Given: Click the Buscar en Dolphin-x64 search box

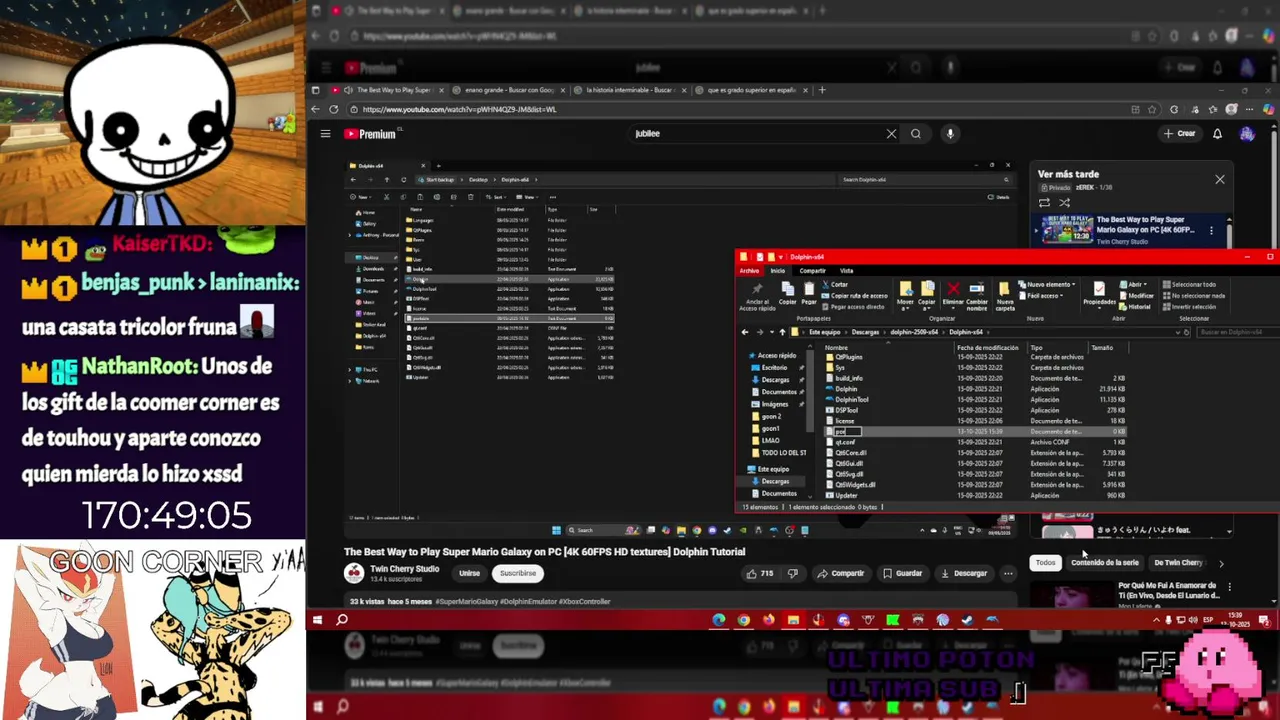Looking at the screenshot, I should point(1235,332).
